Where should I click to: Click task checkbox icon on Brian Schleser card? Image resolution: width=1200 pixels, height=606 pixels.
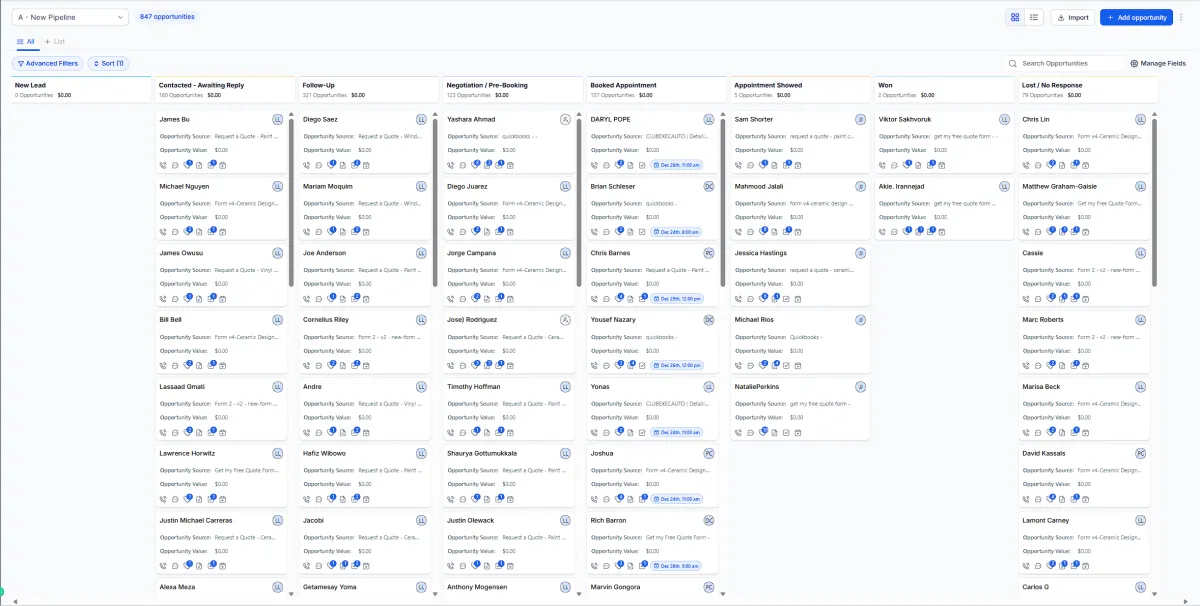642,232
